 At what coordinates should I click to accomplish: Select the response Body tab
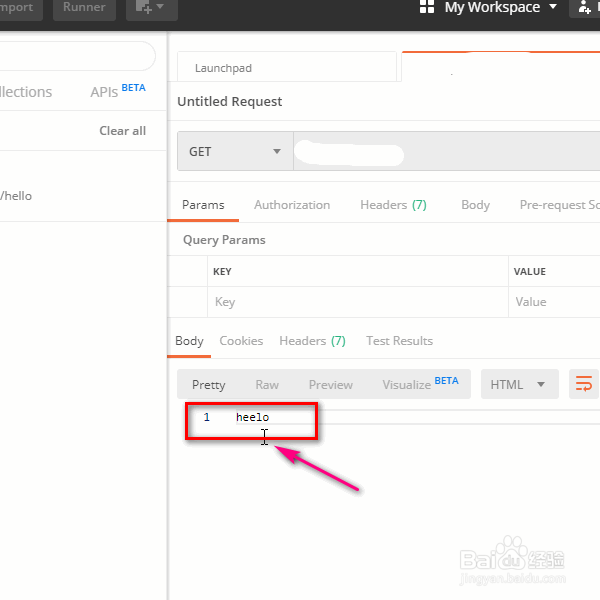coord(189,341)
